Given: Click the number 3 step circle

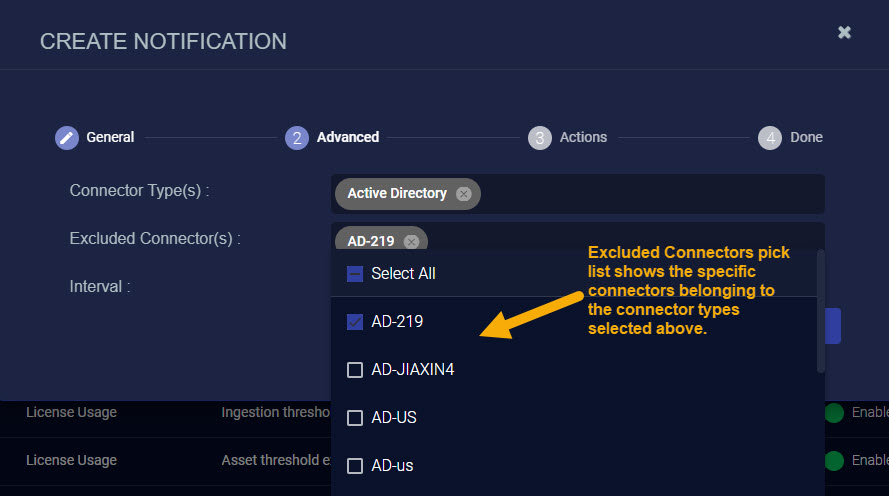Looking at the screenshot, I should point(540,138).
